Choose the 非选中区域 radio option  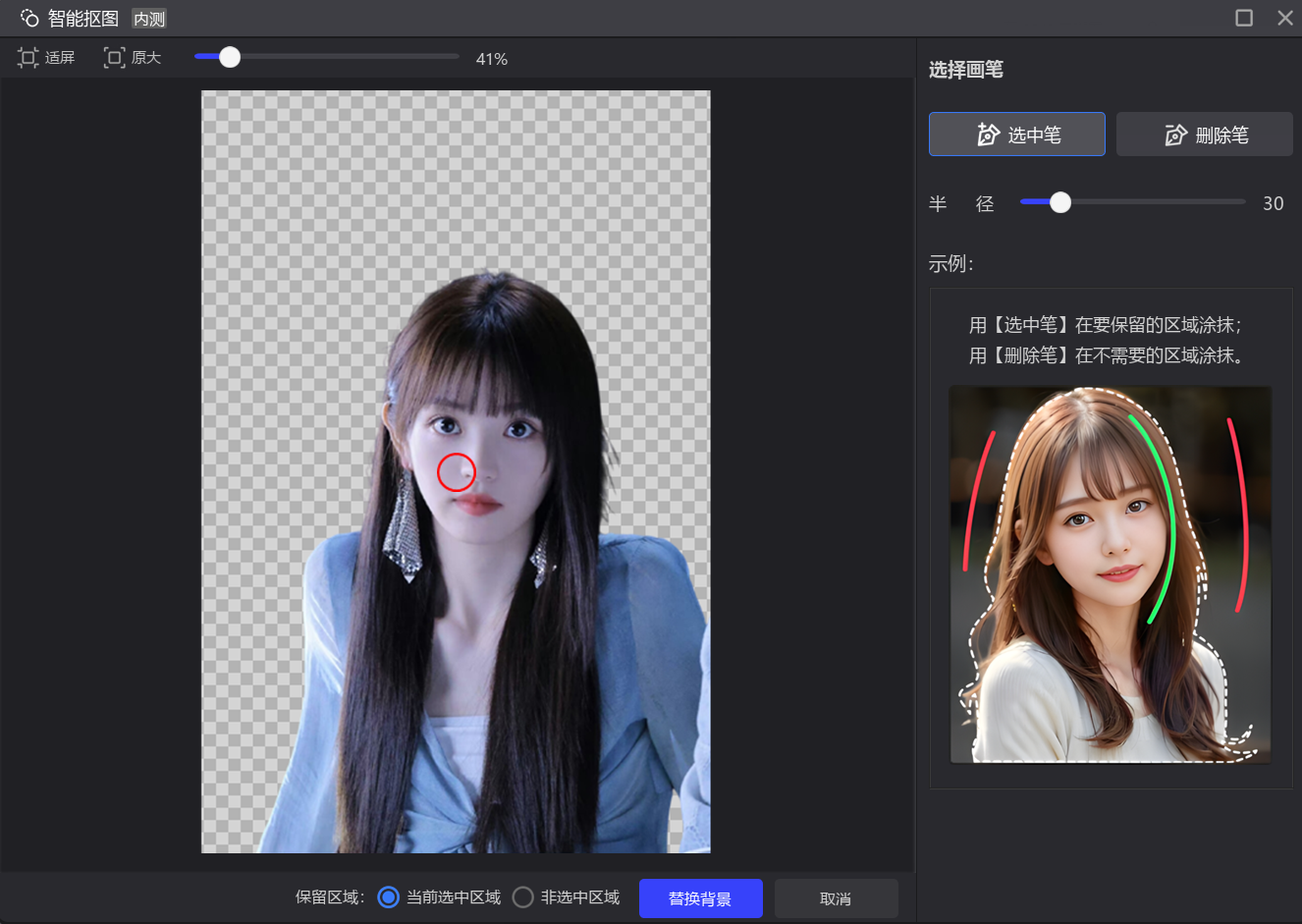coord(523,897)
